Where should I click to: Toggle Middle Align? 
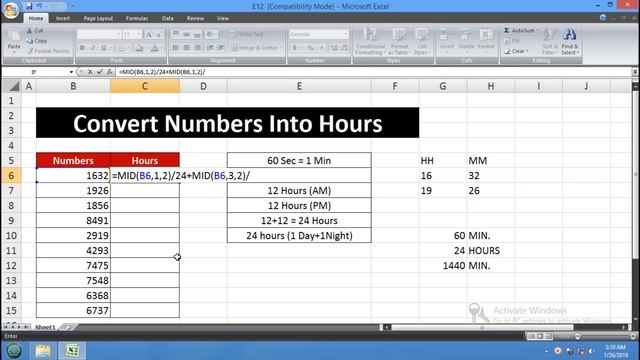187,35
